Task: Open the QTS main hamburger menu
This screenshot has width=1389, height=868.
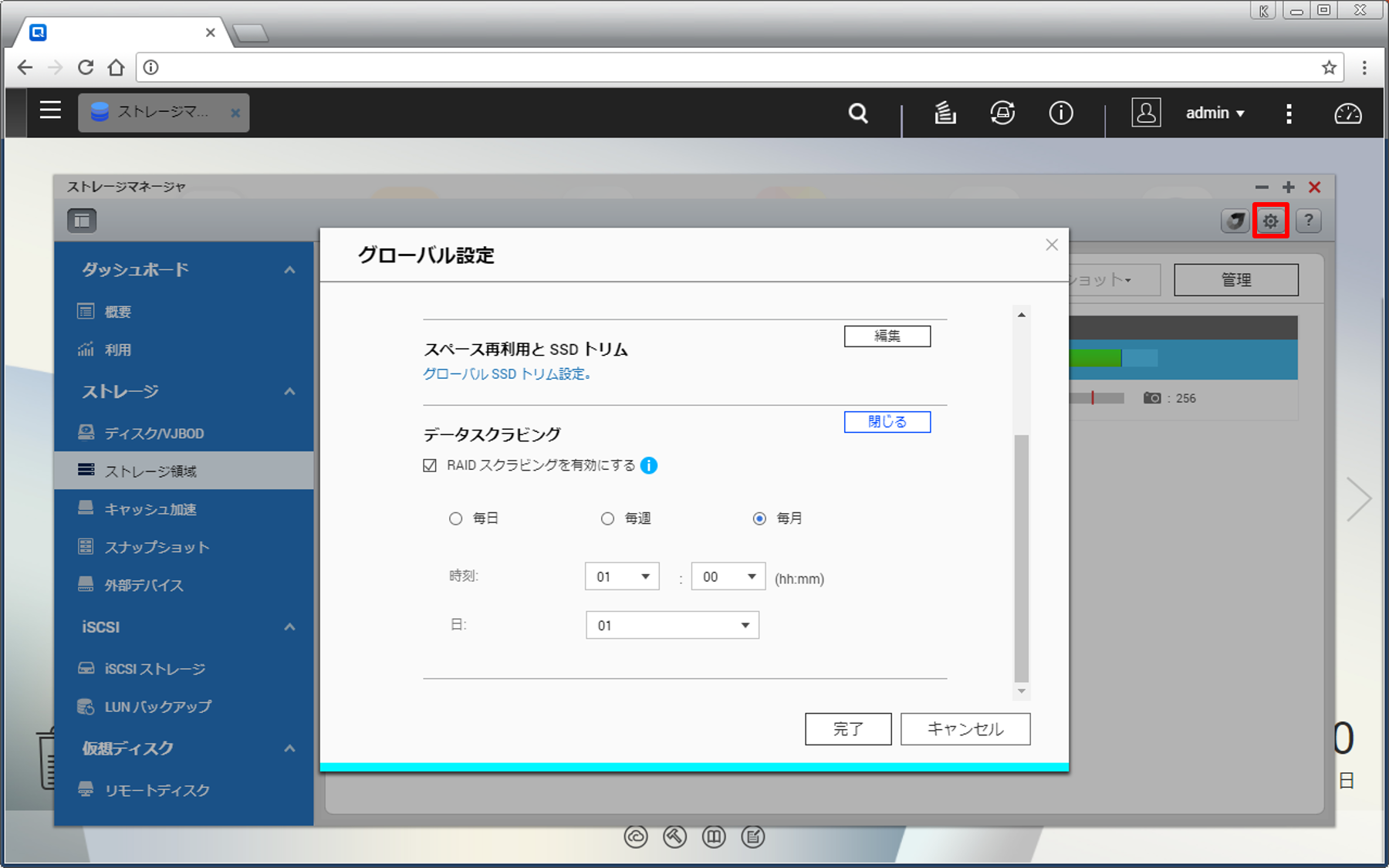Action: coord(50,111)
